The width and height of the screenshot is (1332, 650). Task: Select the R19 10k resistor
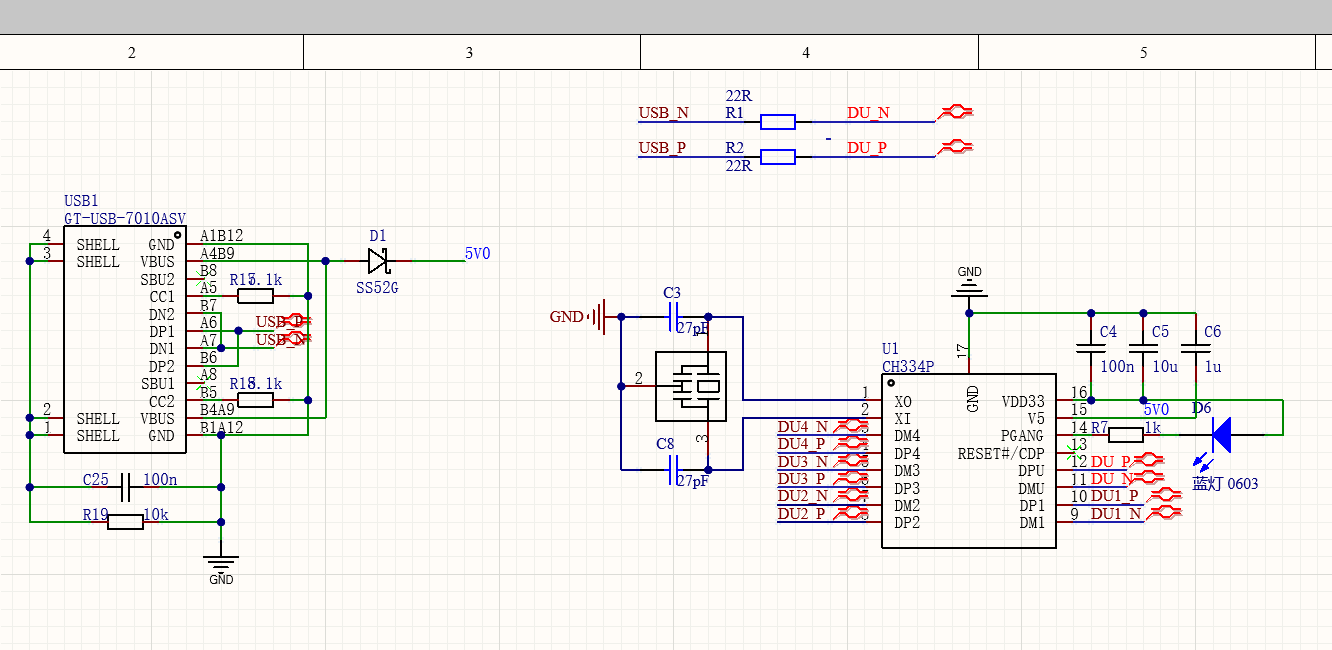pos(125,521)
